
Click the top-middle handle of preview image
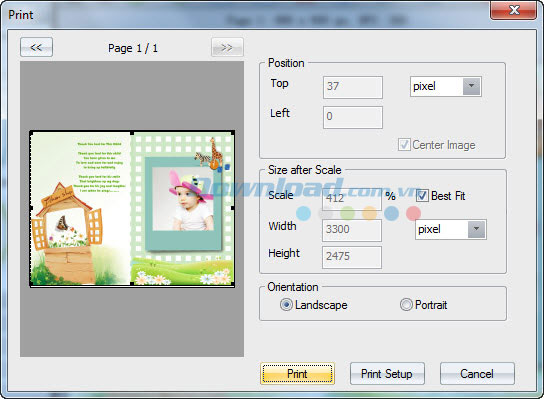(x=132, y=133)
